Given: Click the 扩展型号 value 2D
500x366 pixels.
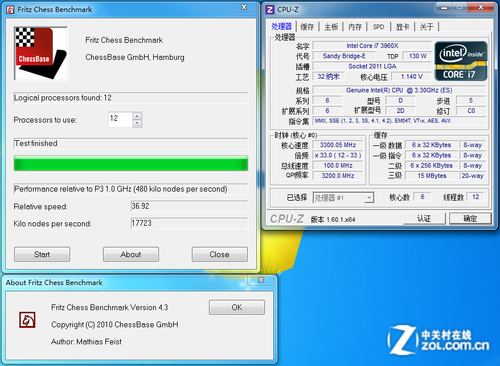Looking at the screenshot, I should click(x=400, y=111).
